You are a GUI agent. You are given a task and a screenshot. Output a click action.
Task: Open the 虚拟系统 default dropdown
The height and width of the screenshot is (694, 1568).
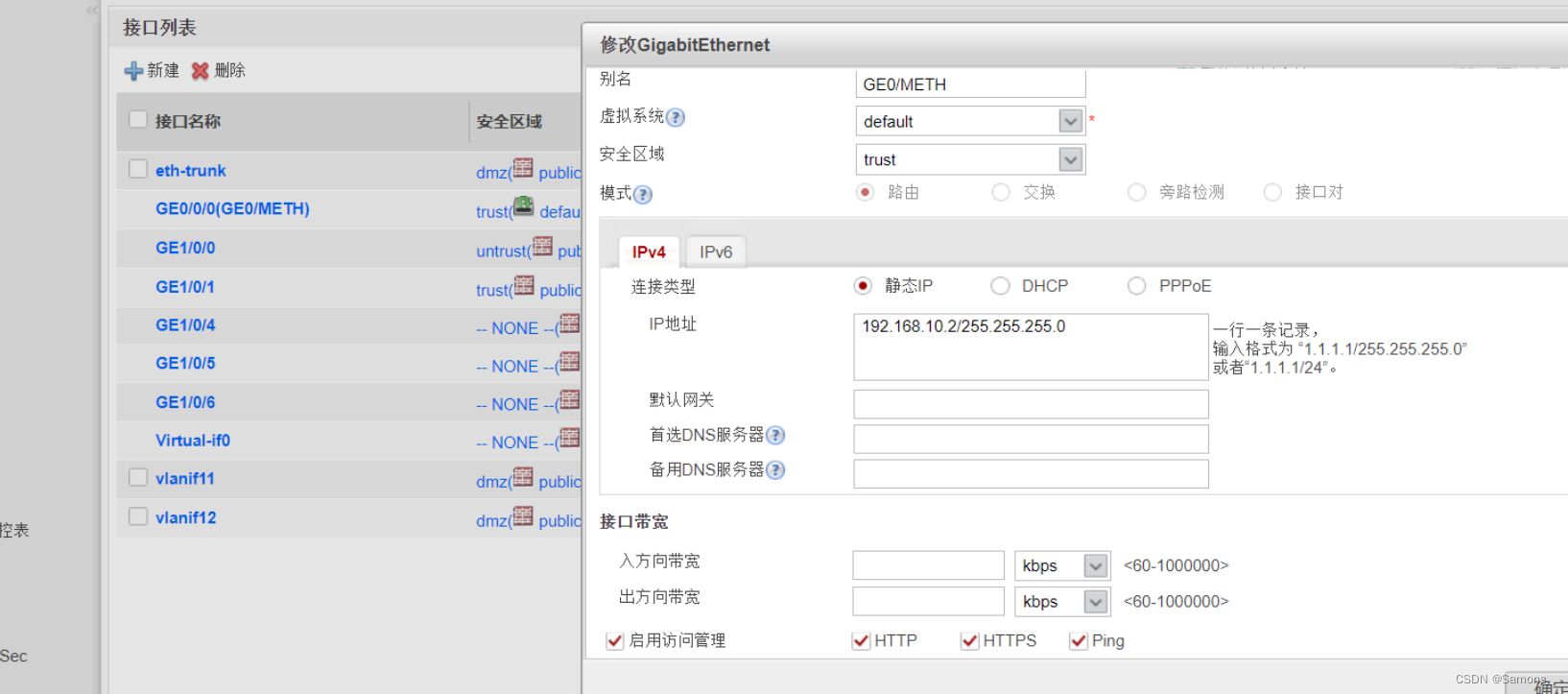pos(1071,121)
